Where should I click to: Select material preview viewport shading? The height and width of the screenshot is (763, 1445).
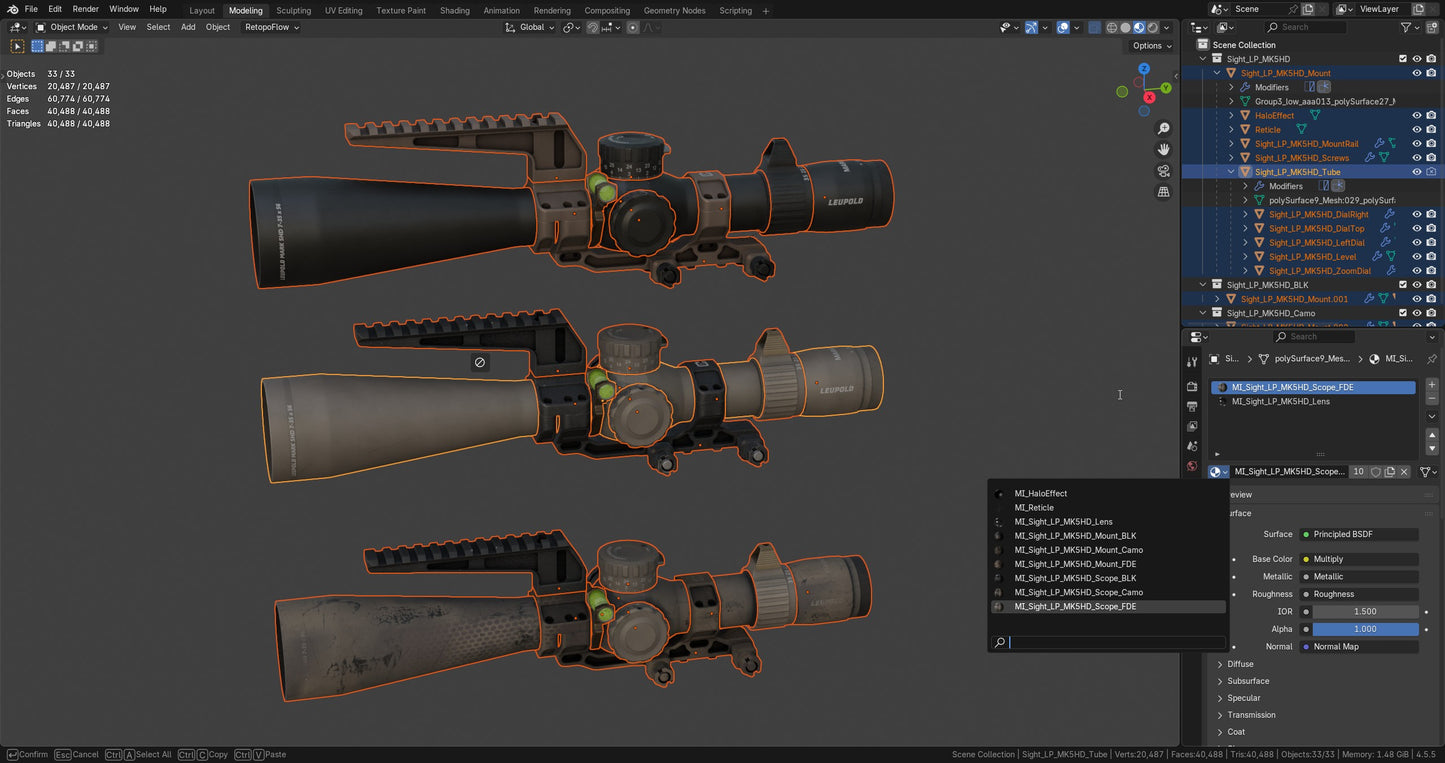pos(1139,28)
